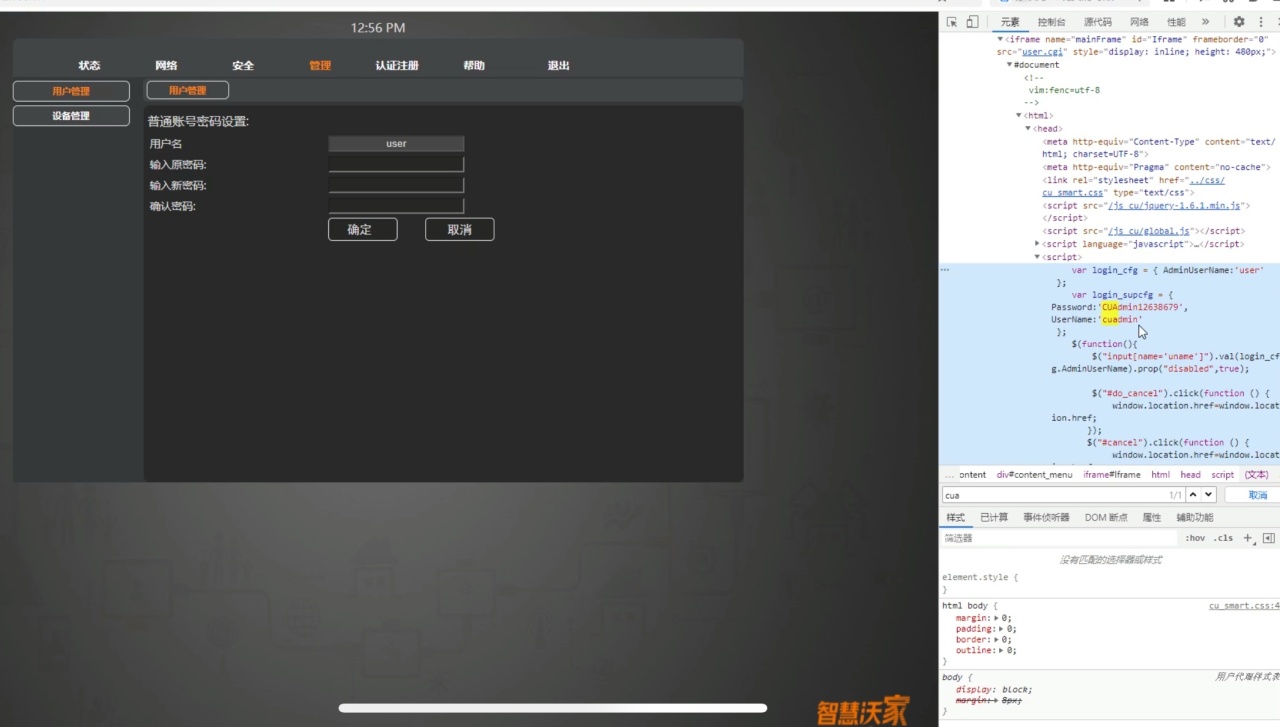
Task: Open the cu_smart.css stylesheet href link
Action: coord(1073,193)
